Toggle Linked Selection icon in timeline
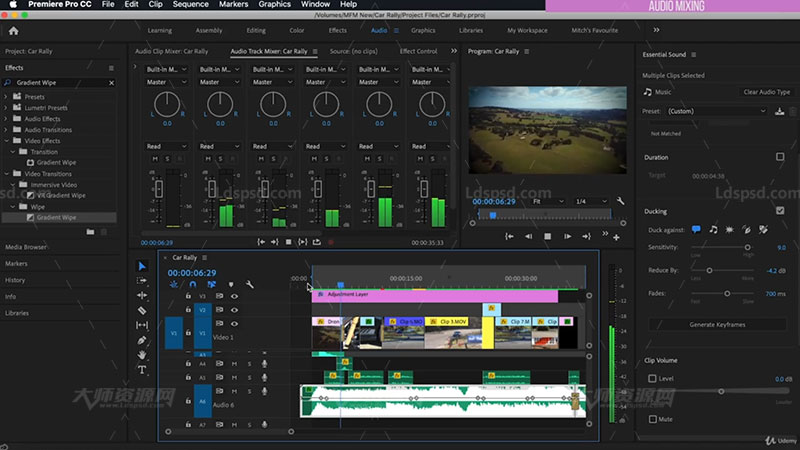The height and width of the screenshot is (450, 800). coord(212,284)
